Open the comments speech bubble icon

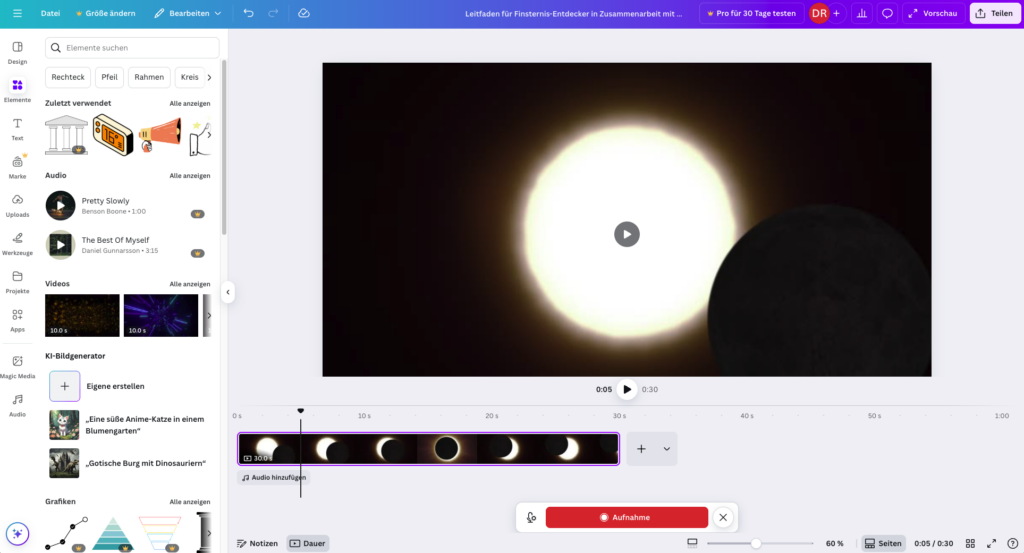[x=887, y=13]
